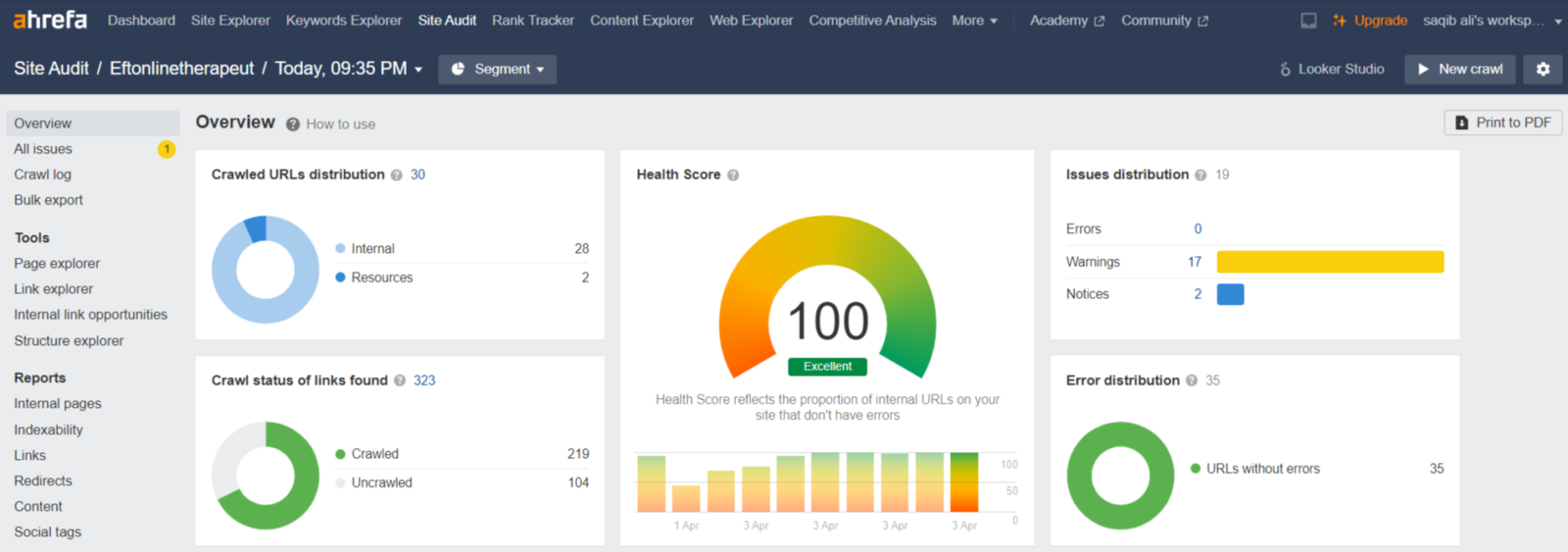
Task: Click help icon beside Issues distribution
Action: [x=1200, y=176]
